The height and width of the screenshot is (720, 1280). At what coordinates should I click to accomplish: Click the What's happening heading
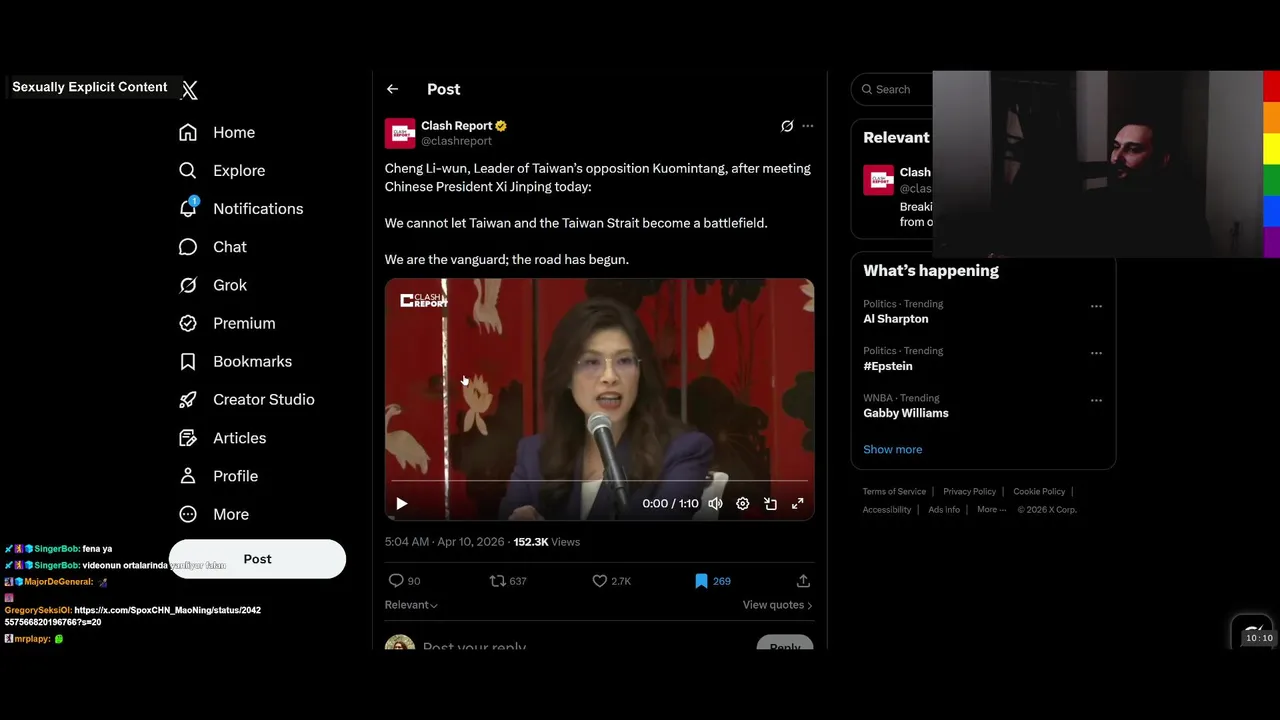(931, 271)
